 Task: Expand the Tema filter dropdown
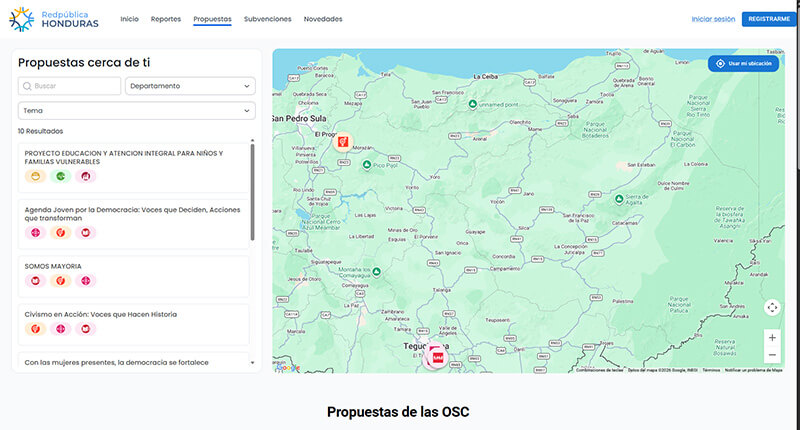pos(136,111)
